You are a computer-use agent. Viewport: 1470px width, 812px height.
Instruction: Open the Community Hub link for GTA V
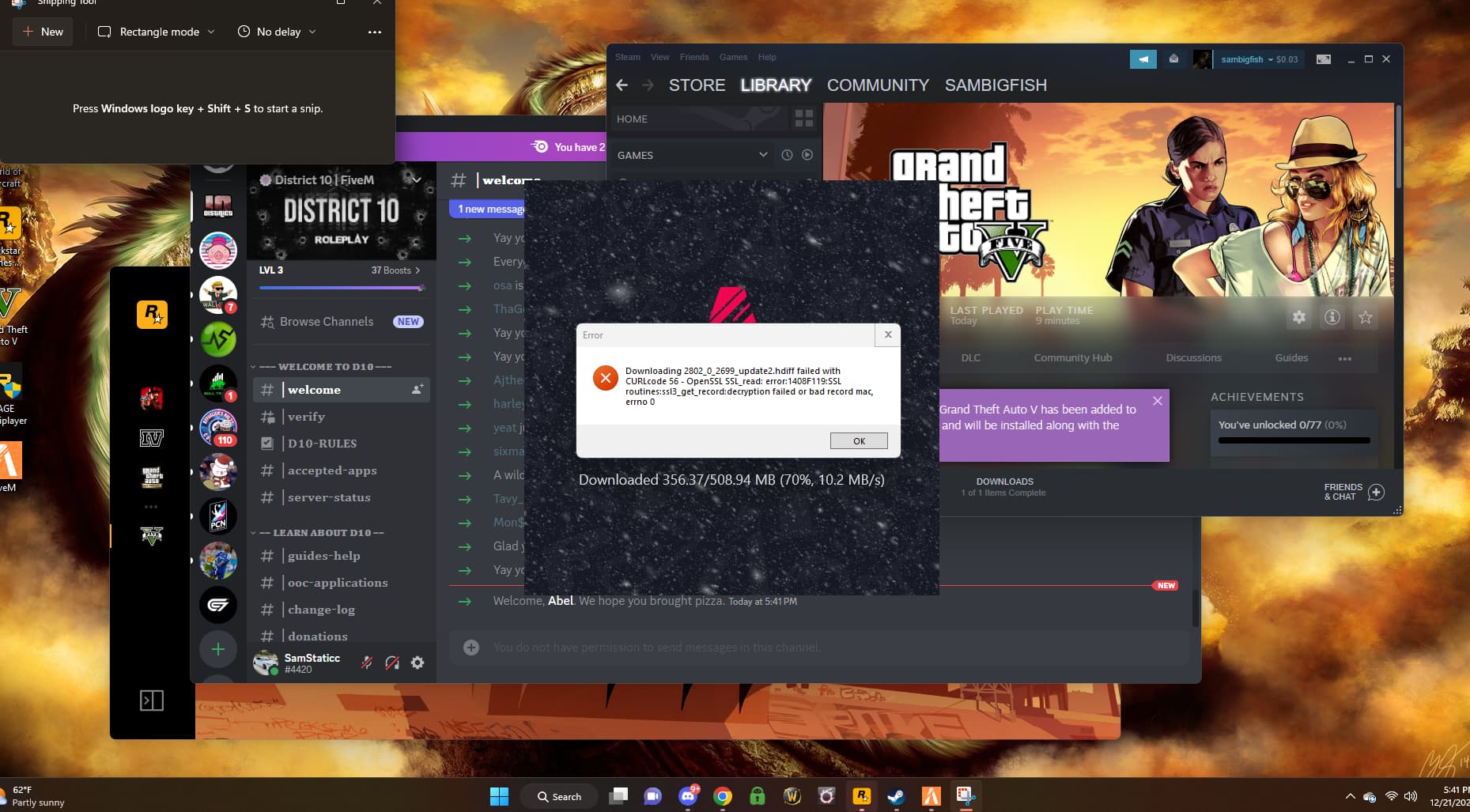click(x=1073, y=357)
